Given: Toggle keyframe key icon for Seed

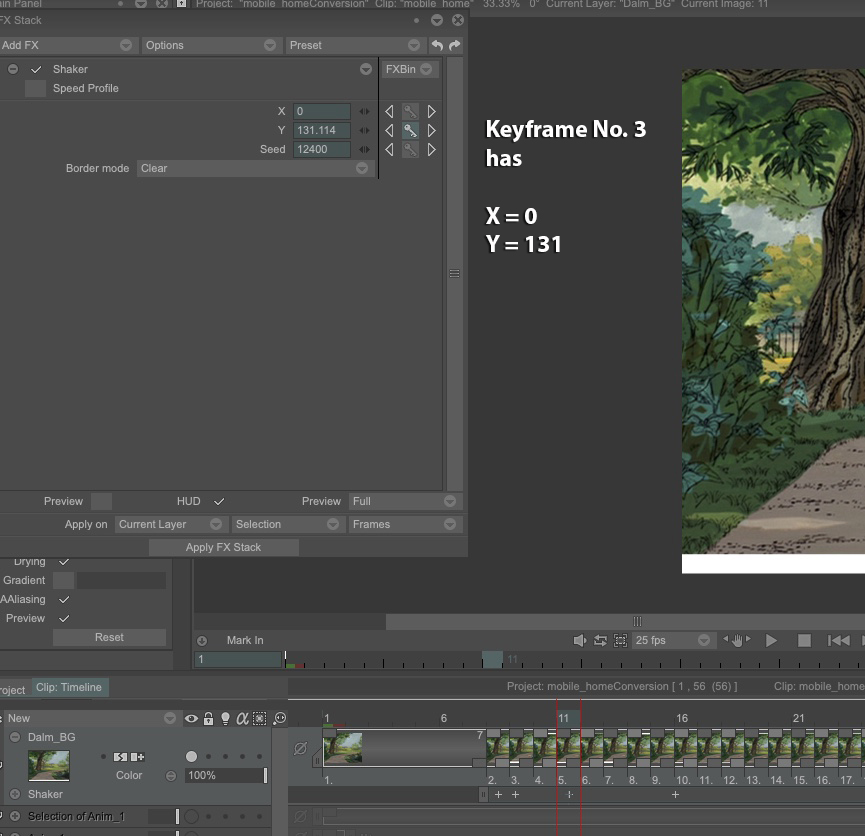Looking at the screenshot, I should point(410,150).
